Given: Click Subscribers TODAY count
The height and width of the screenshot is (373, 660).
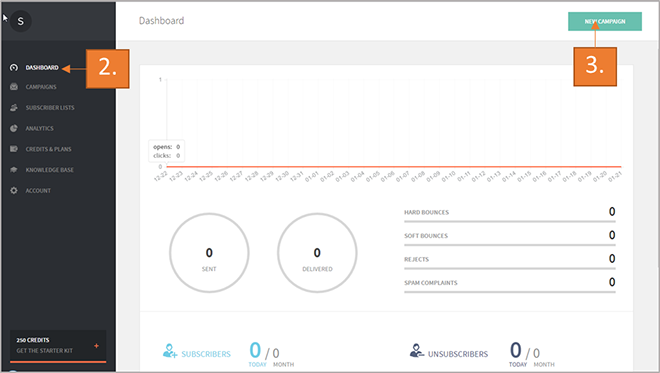Looking at the screenshot, I should pyautogui.click(x=255, y=350).
